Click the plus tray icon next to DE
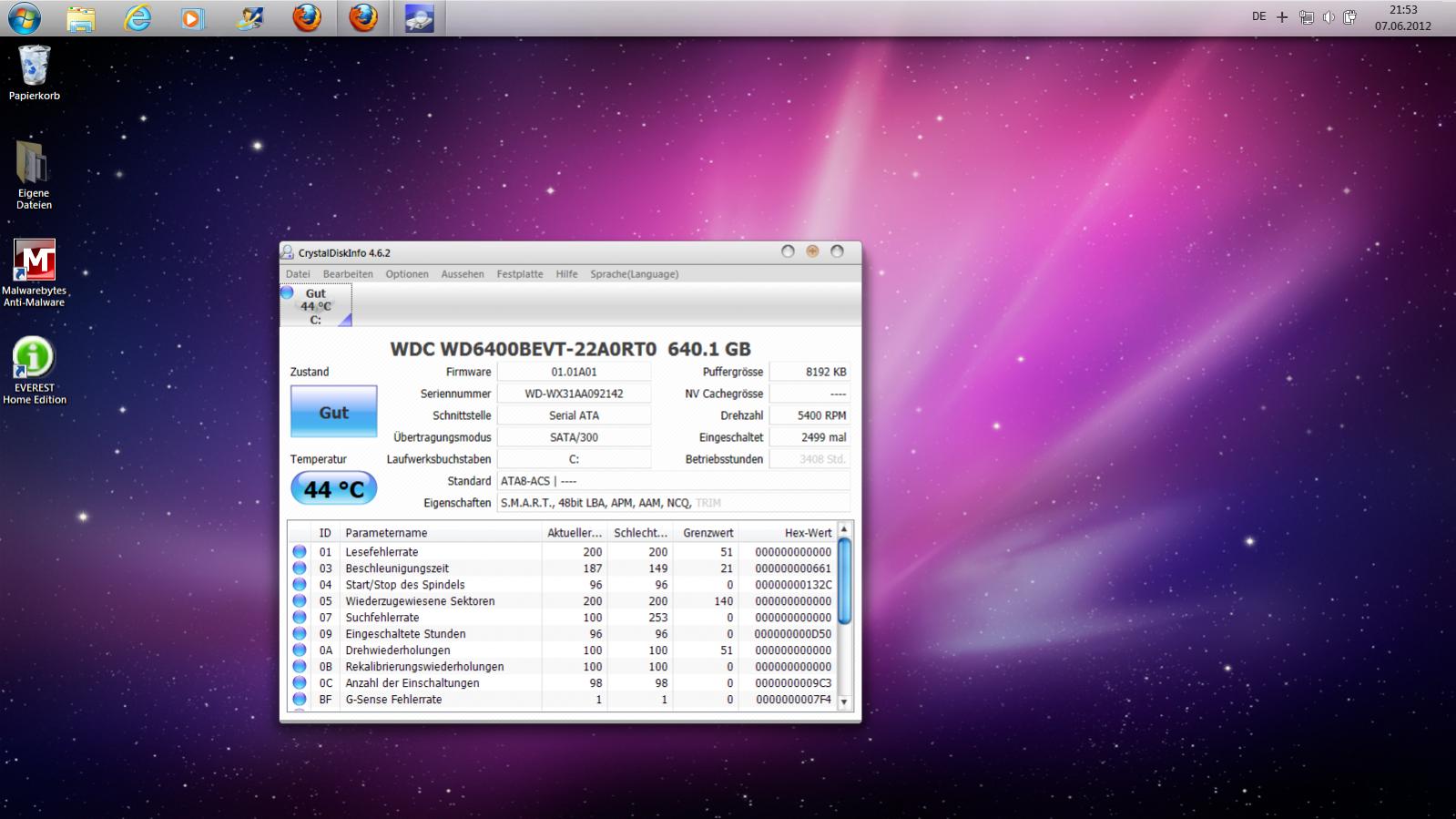1456x819 pixels. point(1282,17)
